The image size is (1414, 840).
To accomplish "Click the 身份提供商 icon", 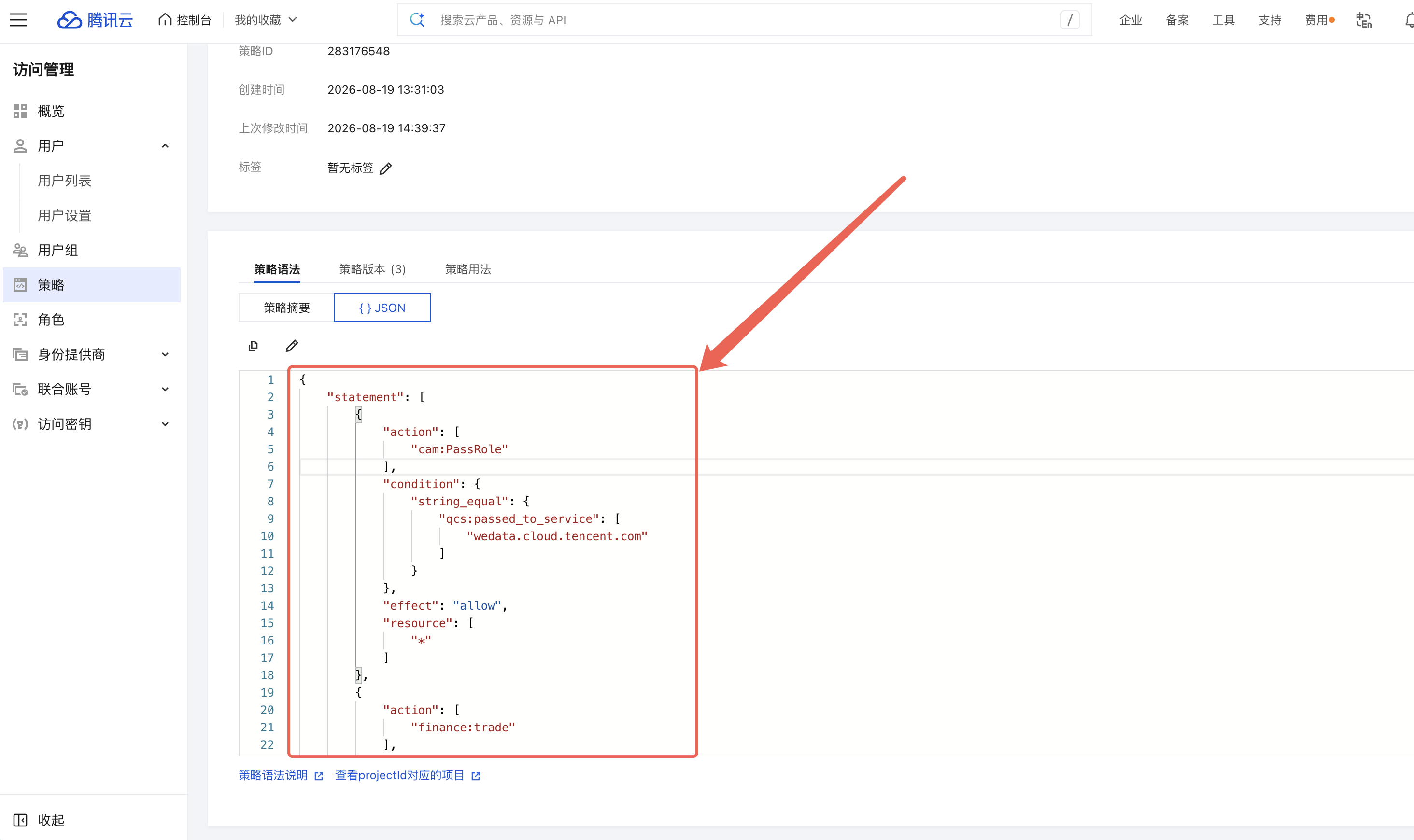I will [x=20, y=354].
